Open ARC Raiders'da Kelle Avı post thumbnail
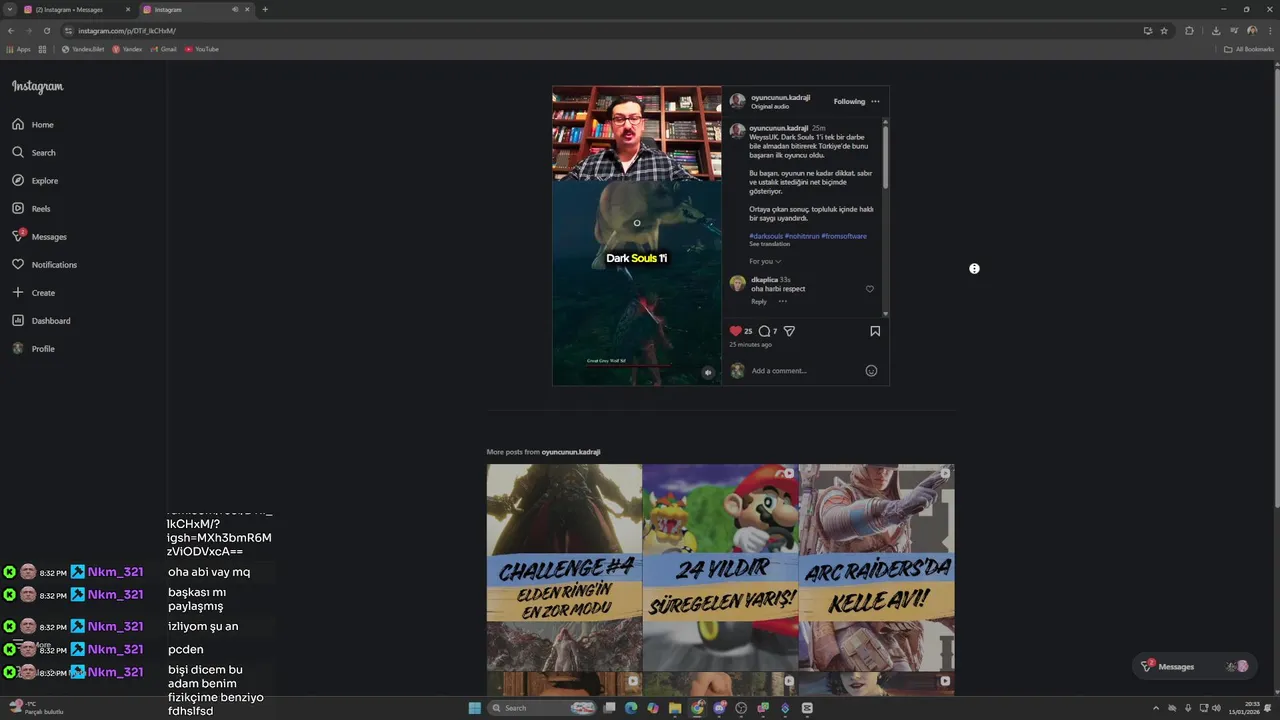Image resolution: width=1280 pixels, height=720 pixels. [x=876, y=567]
